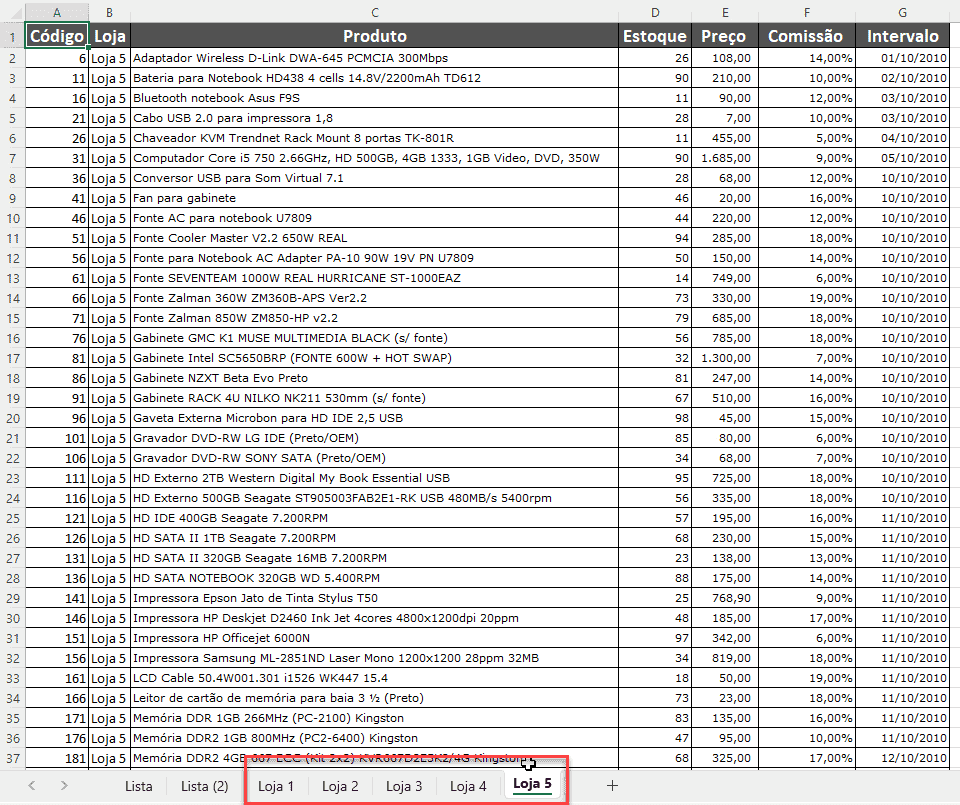Screen dimensions: 960x805
Task: Select stock value 14 for Fonte SEVENTEAM
Action: click(655, 278)
